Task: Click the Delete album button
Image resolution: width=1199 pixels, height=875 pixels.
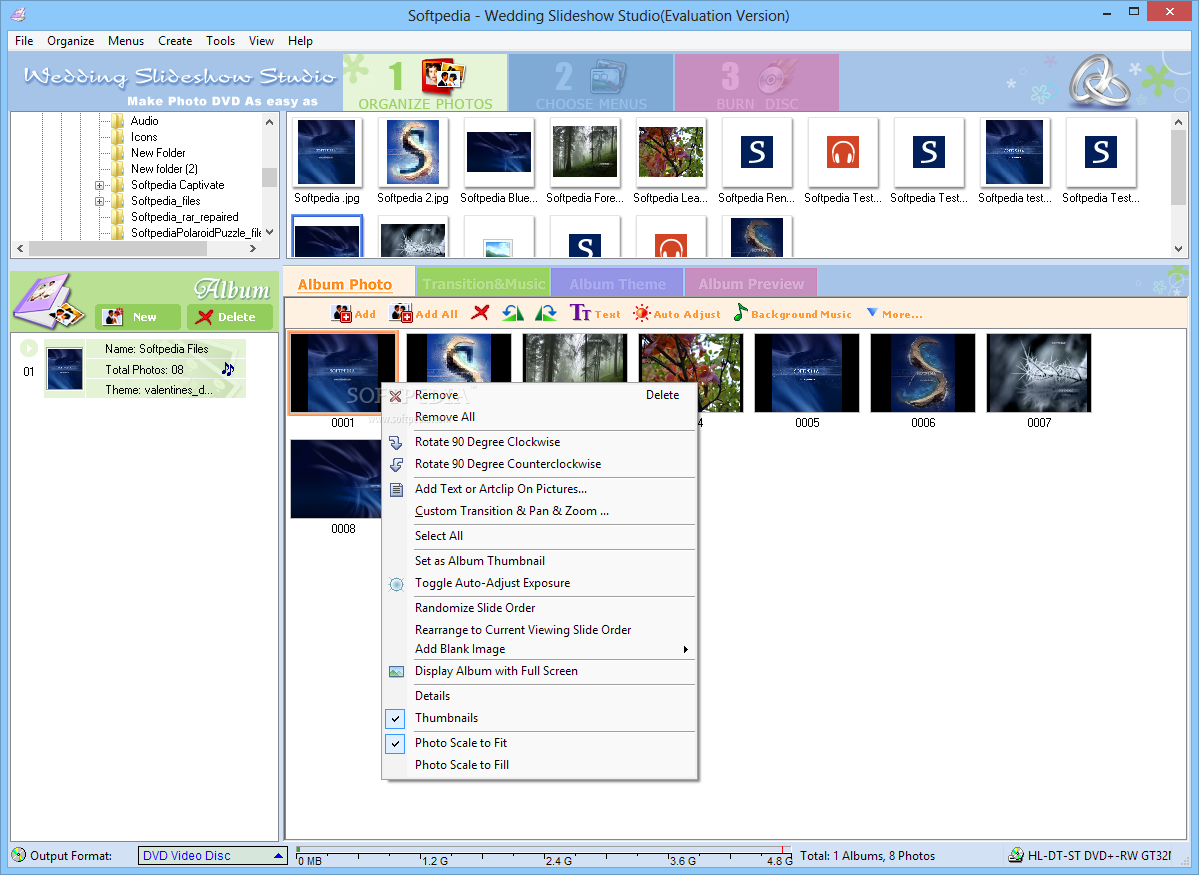Action: pos(229,317)
